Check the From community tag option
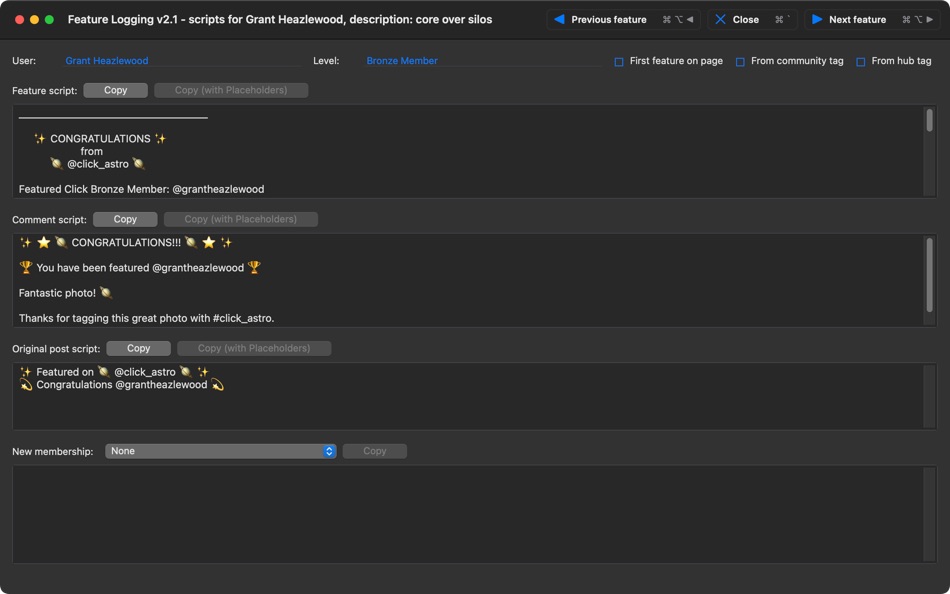The width and height of the screenshot is (950, 594). pos(741,60)
